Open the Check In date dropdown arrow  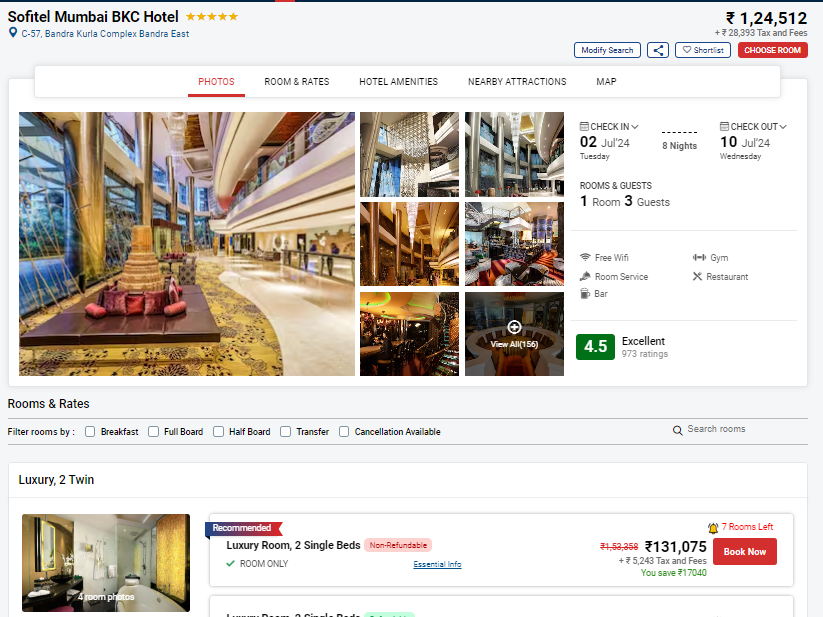(635, 127)
